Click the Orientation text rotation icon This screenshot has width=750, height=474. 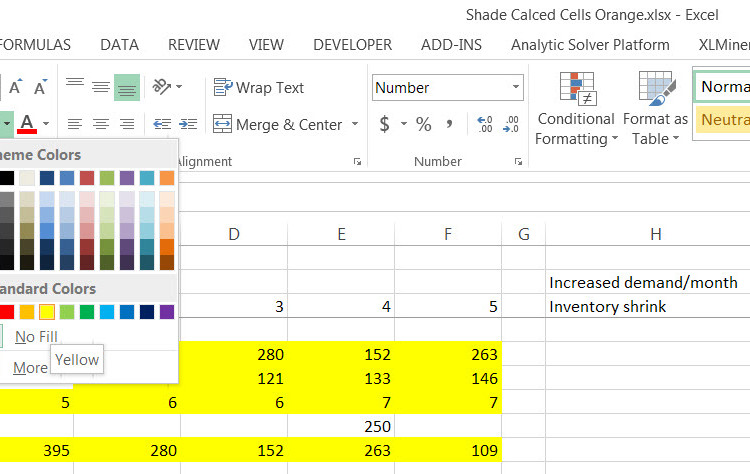coord(162,88)
